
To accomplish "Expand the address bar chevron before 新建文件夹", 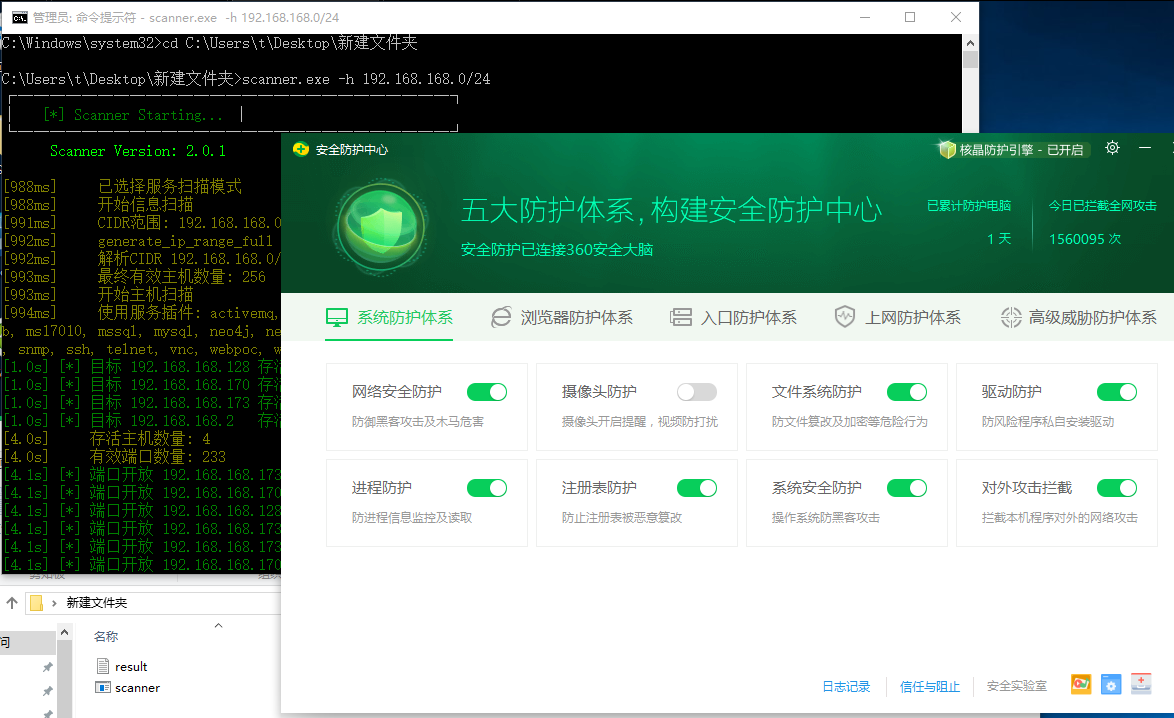I will (54, 603).
